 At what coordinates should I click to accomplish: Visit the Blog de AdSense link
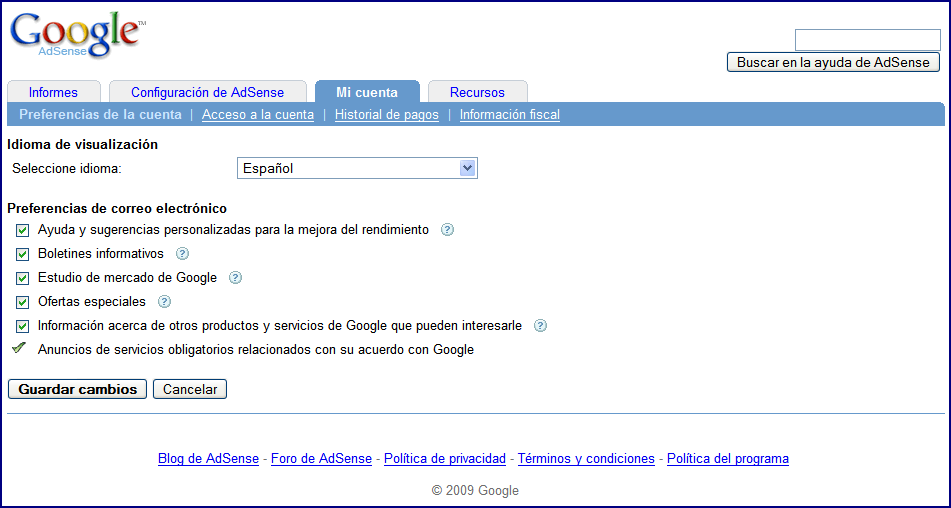pos(208,458)
